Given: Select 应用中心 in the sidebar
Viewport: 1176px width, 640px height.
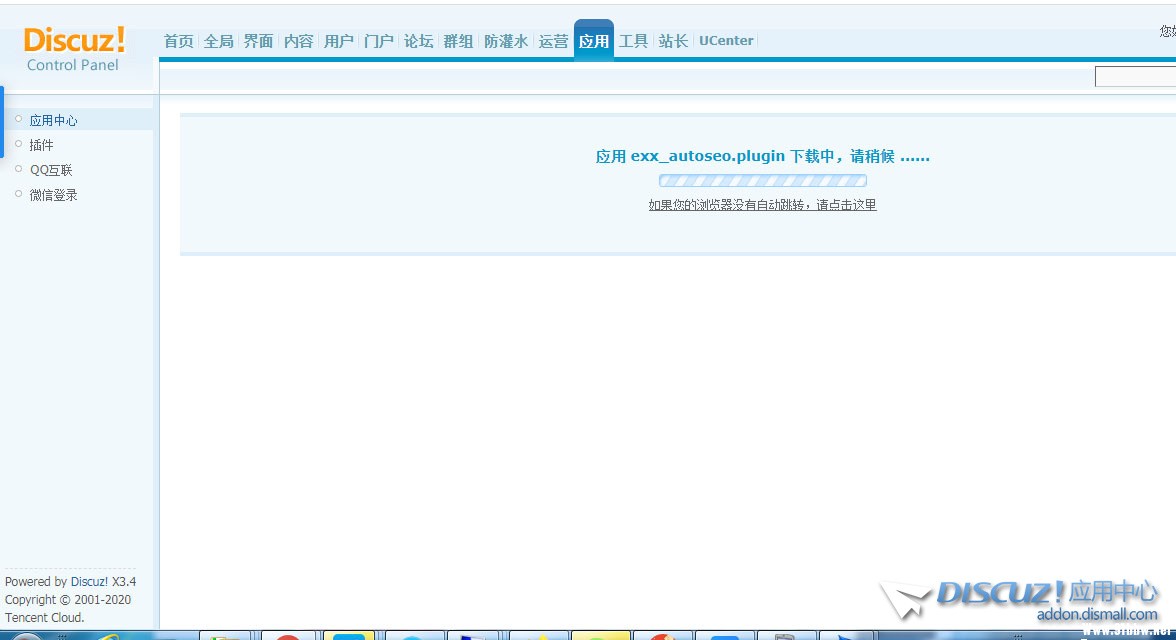Looking at the screenshot, I should click(x=53, y=120).
